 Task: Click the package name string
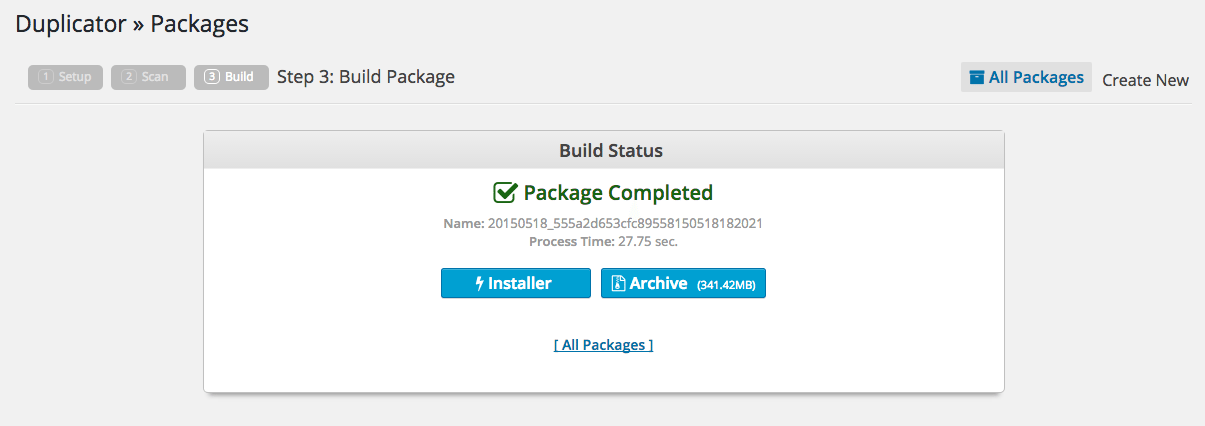(625, 223)
